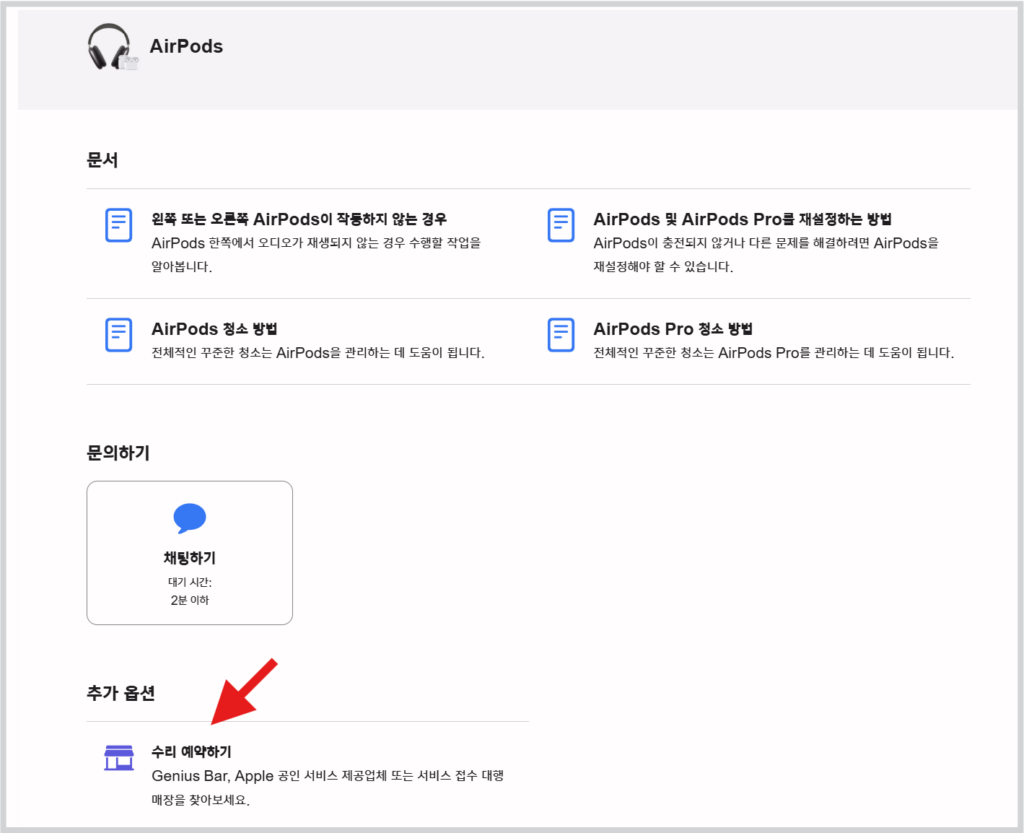Click the '대기 시간: 2분 이하' text
Screen dimensions: 1024x833
[189, 591]
